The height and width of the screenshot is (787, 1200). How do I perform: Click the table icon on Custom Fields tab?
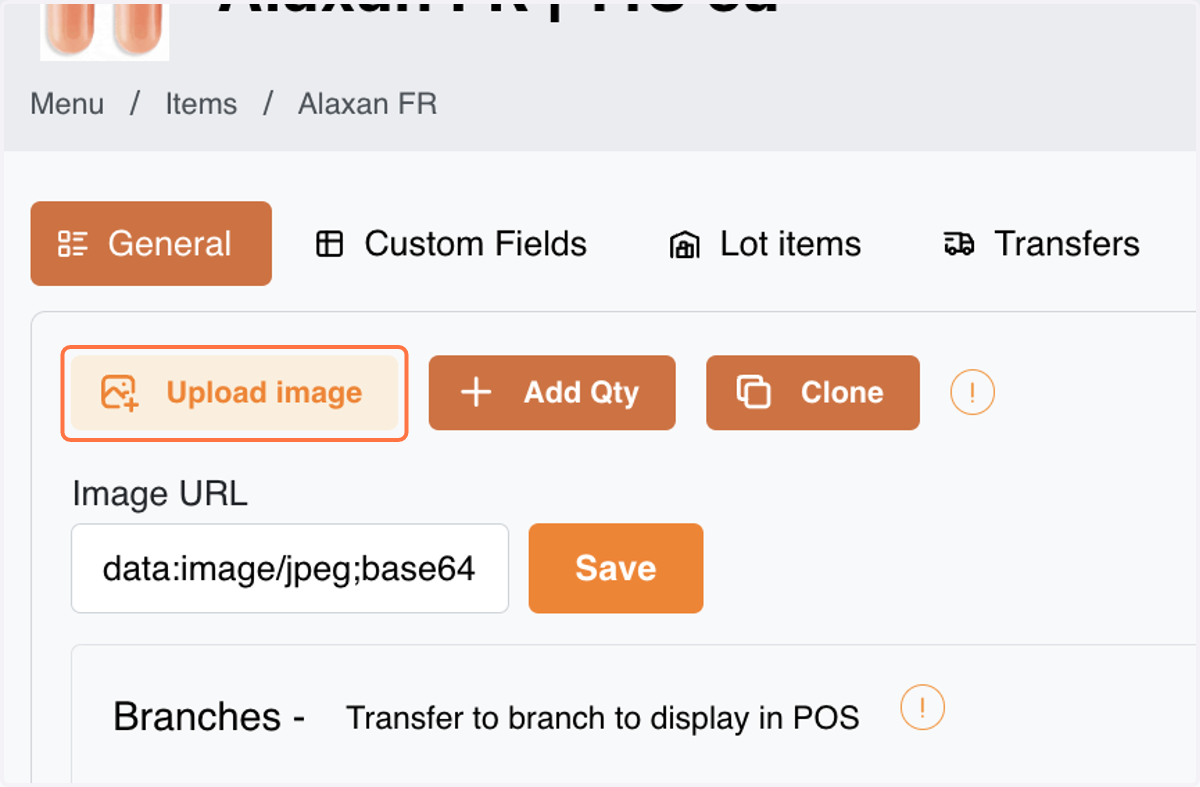(329, 244)
